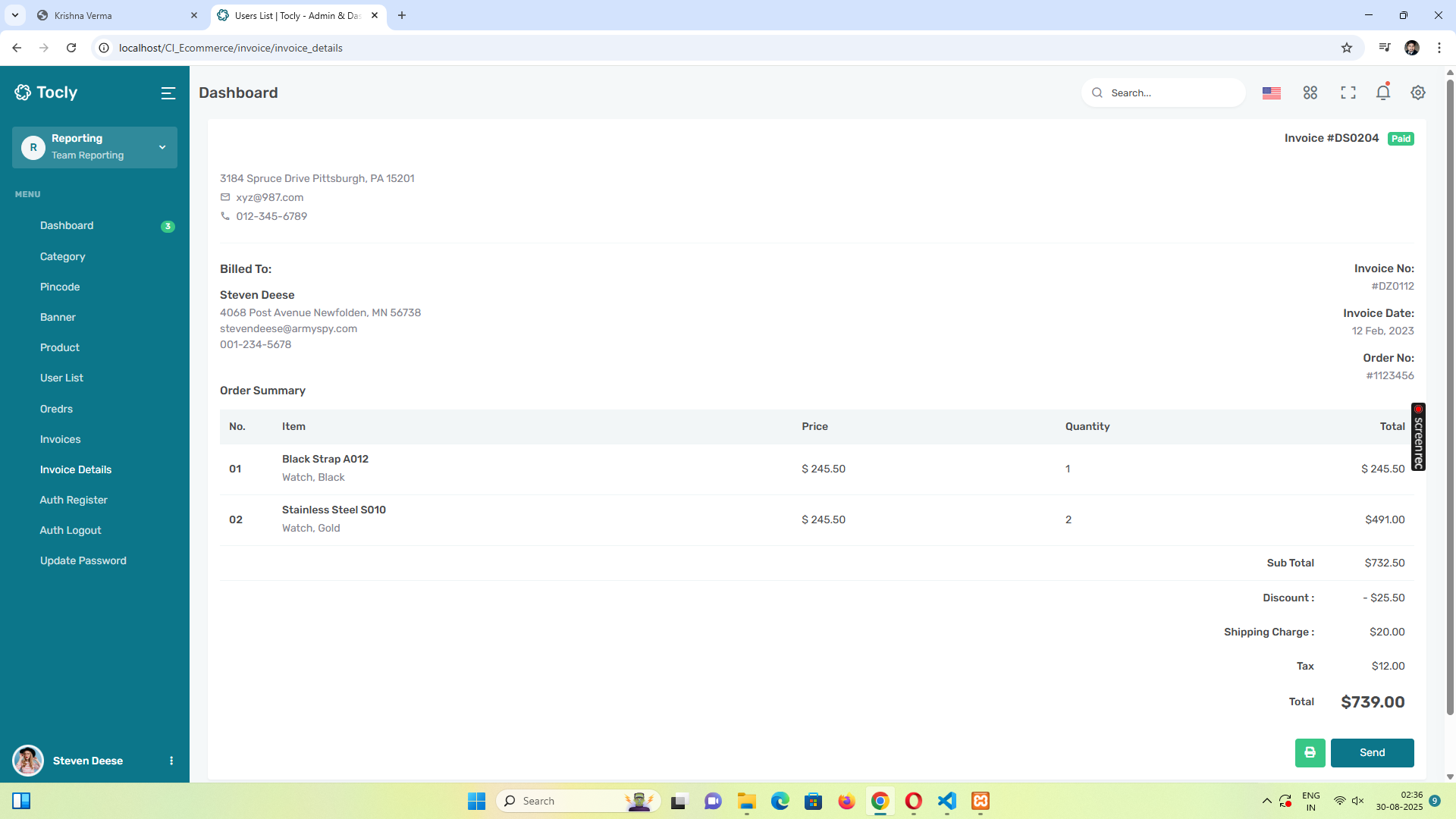Bookmark this page with star icon
This screenshot has width=1456, height=819.
(x=1347, y=48)
